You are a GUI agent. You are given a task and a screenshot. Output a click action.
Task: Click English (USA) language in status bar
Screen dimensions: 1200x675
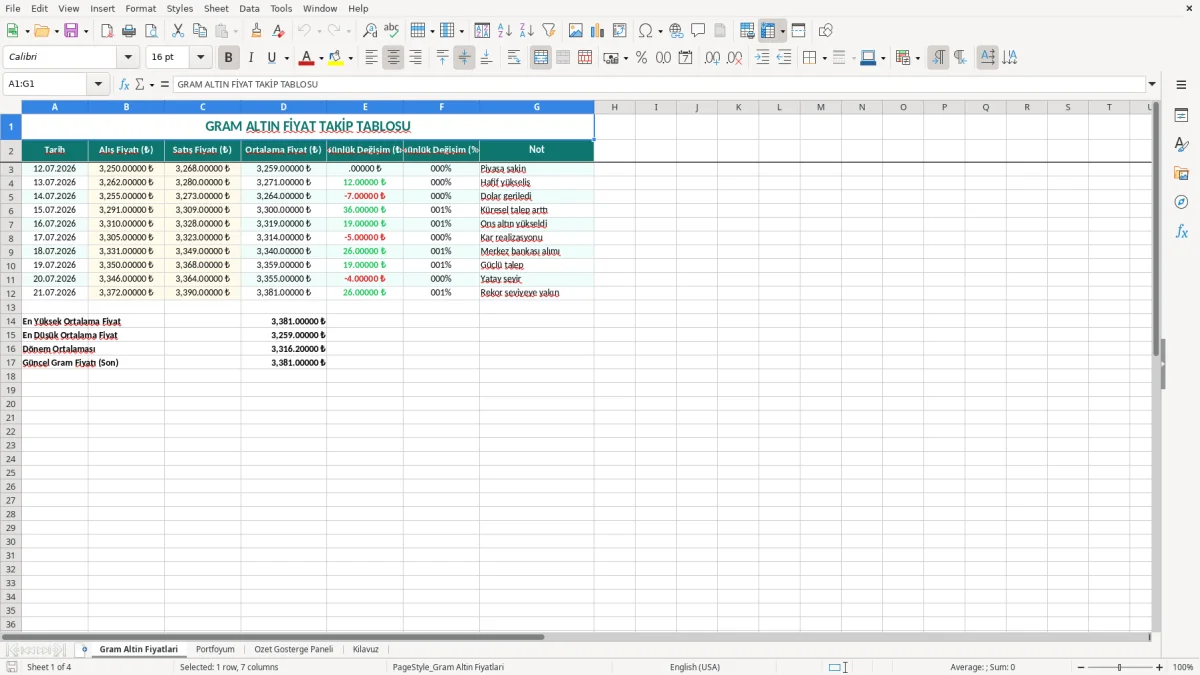click(x=694, y=667)
